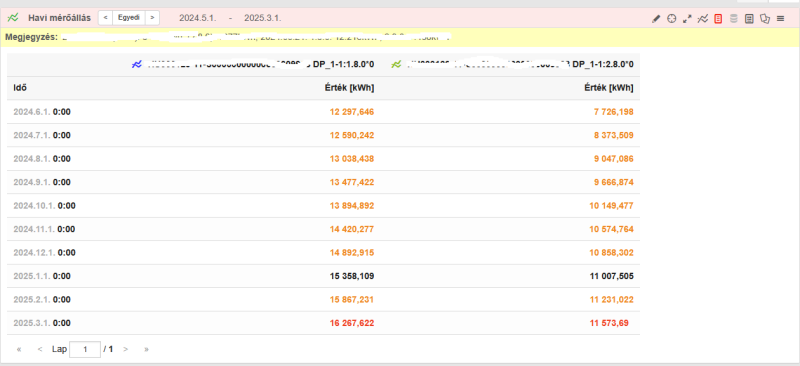Go to next period with > button
800x366 pixels.
click(152, 18)
